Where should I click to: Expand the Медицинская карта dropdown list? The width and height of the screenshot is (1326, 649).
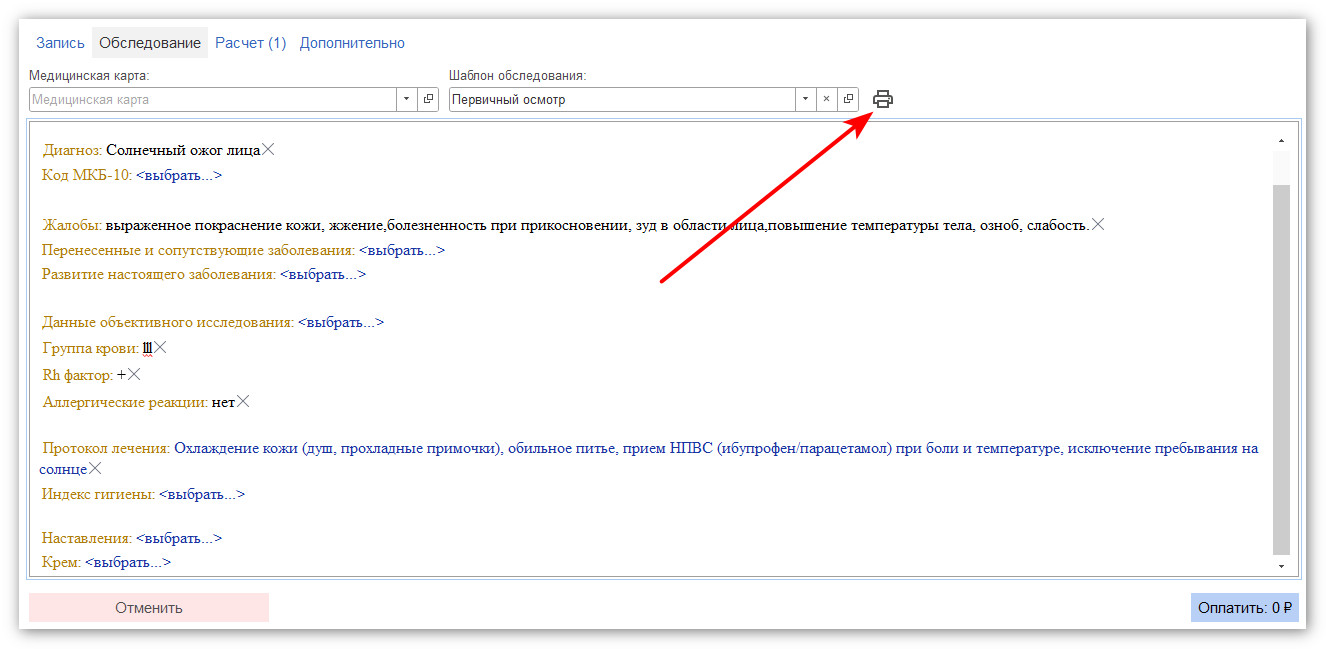click(x=406, y=99)
